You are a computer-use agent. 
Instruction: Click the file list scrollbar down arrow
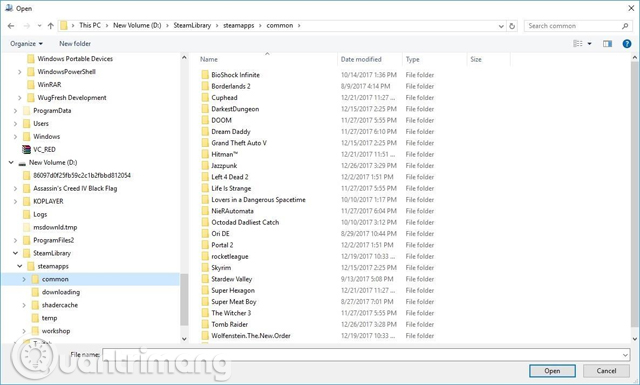(635, 339)
